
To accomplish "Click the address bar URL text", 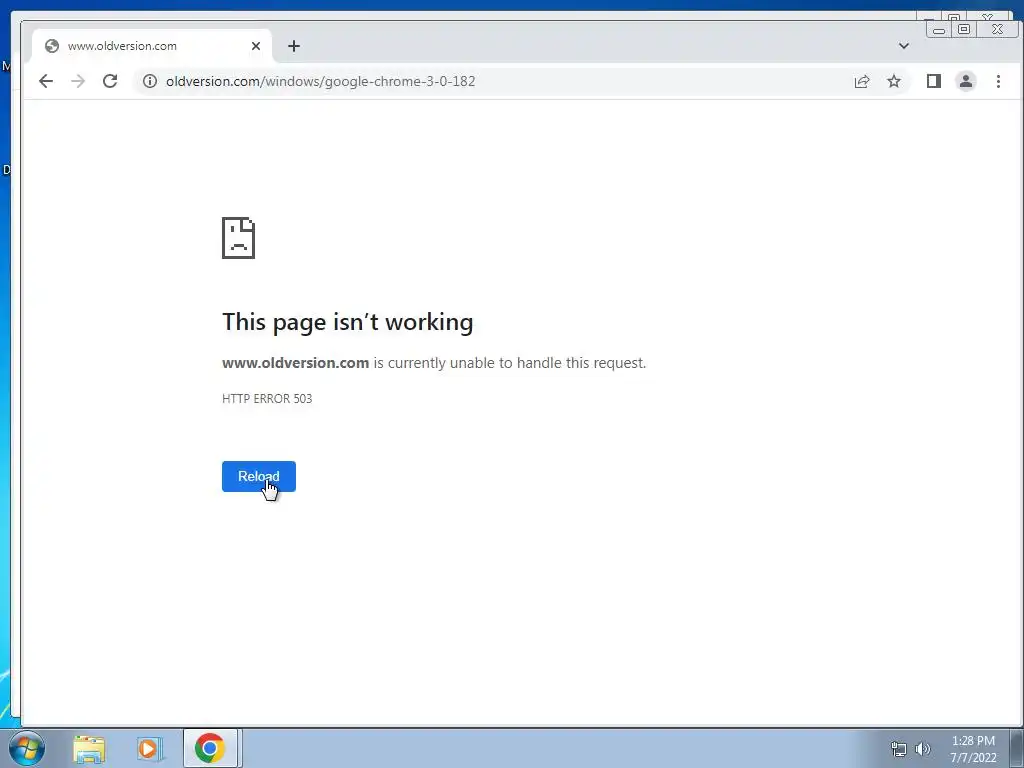I will pyautogui.click(x=321, y=81).
